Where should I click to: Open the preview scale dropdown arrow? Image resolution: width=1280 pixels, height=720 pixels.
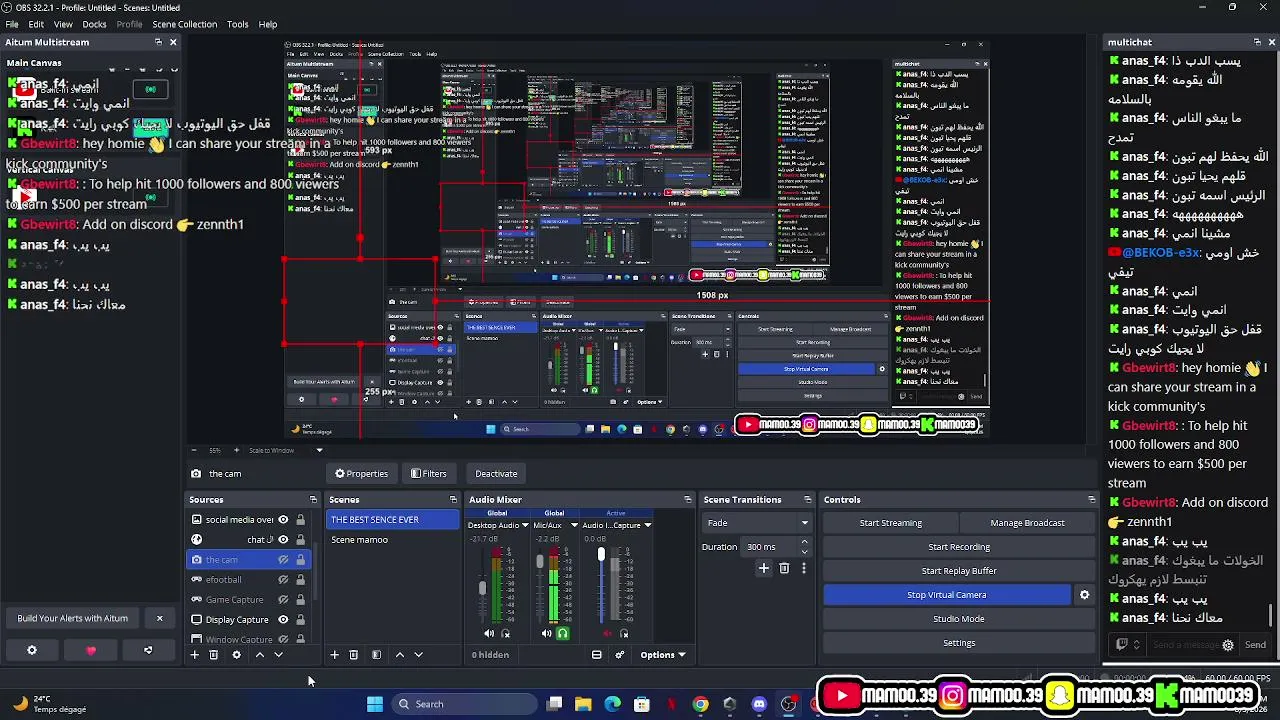click(320, 450)
